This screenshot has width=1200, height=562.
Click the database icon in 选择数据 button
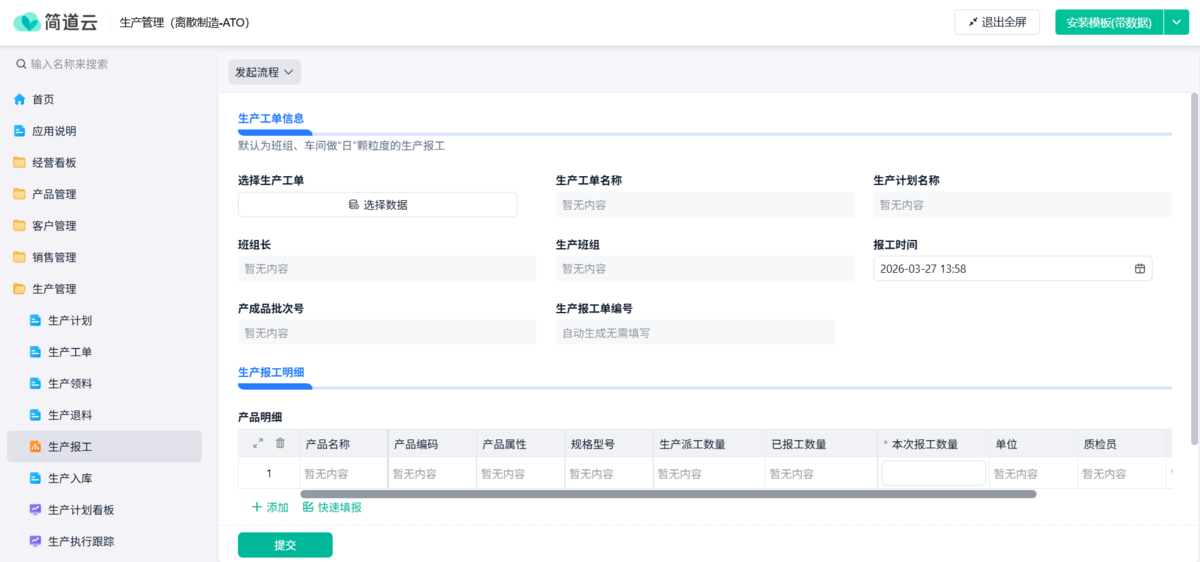pos(353,205)
